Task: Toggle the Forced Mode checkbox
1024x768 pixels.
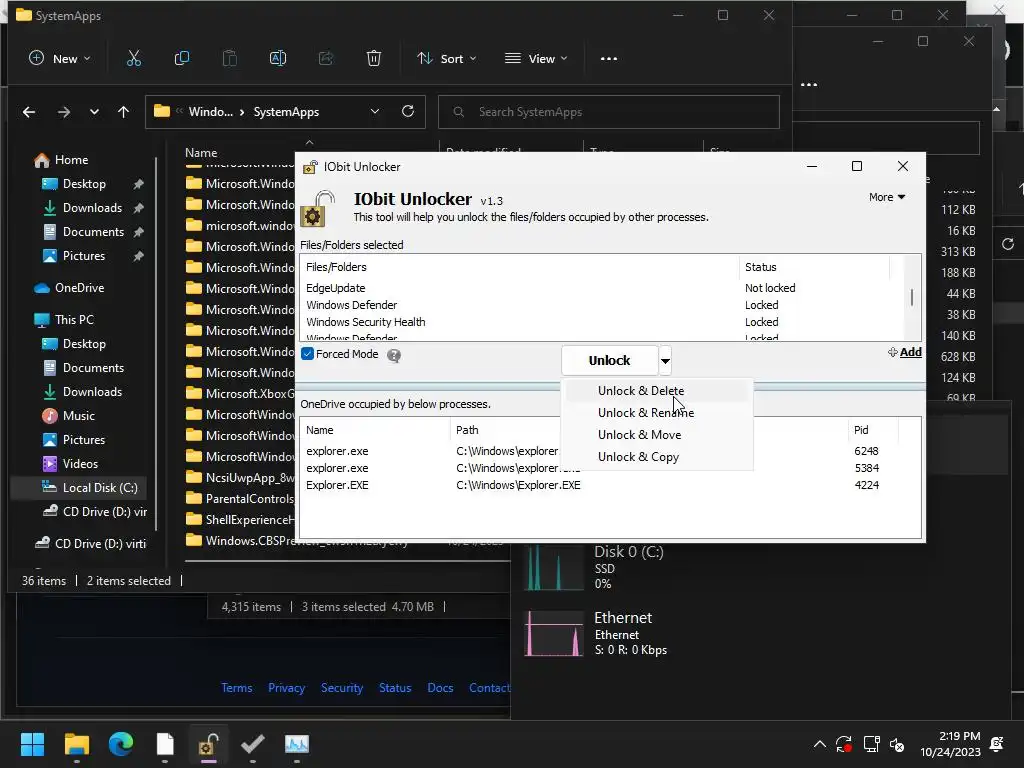Action: 308,354
